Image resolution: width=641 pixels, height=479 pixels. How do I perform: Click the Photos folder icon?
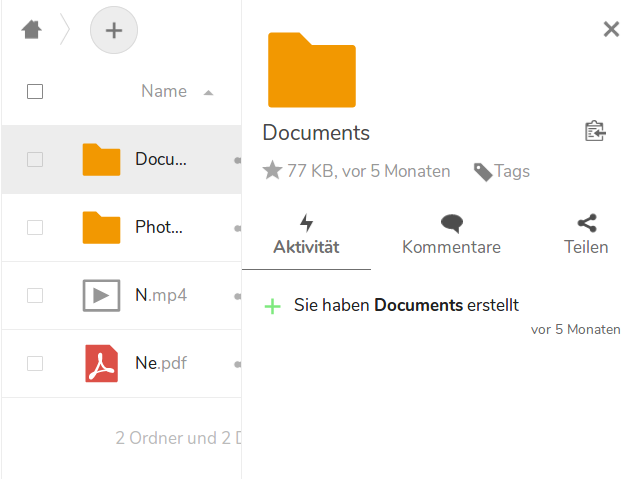coord(101,227)
